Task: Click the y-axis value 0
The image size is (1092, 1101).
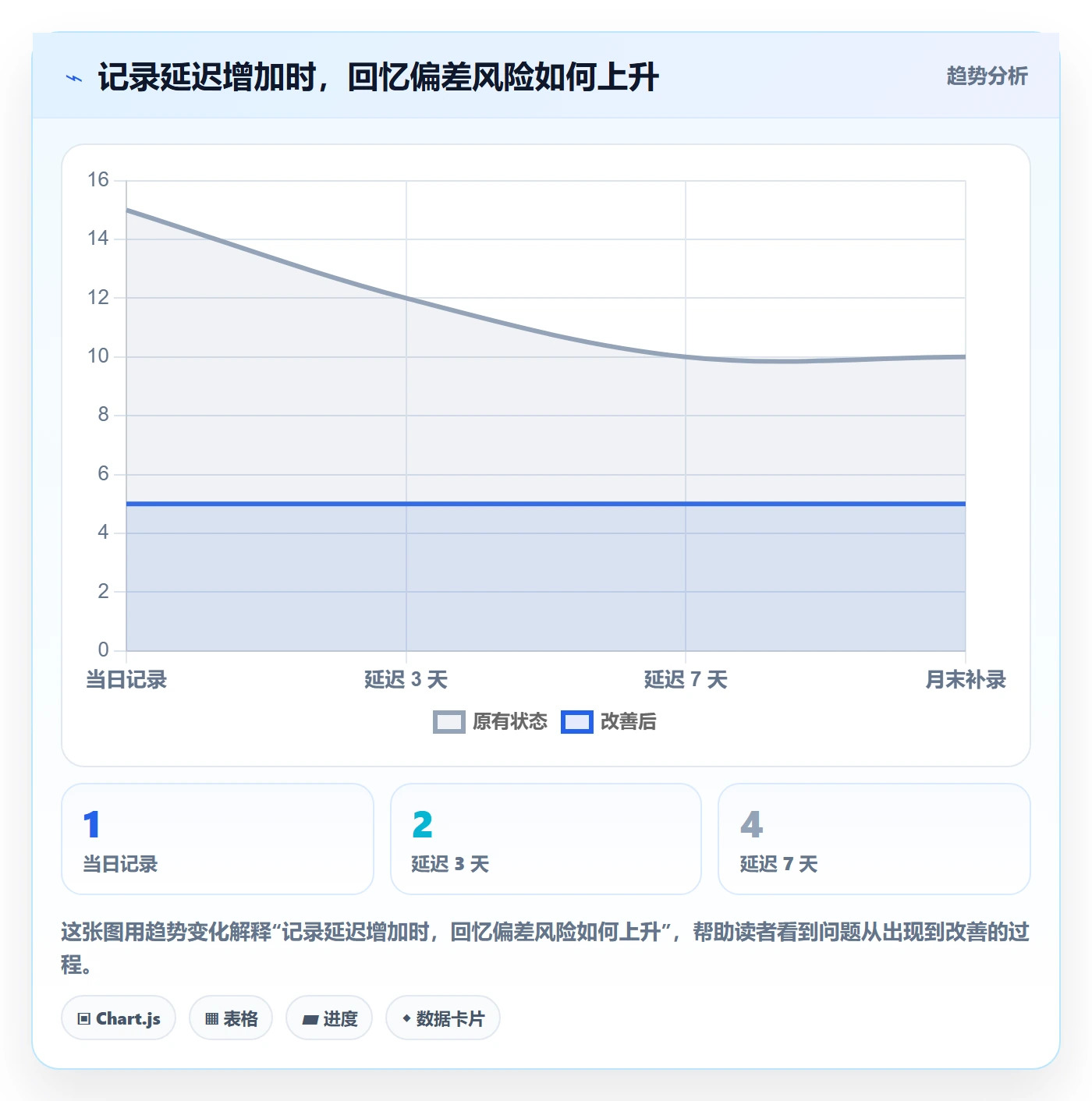Action: click(104, 650)
